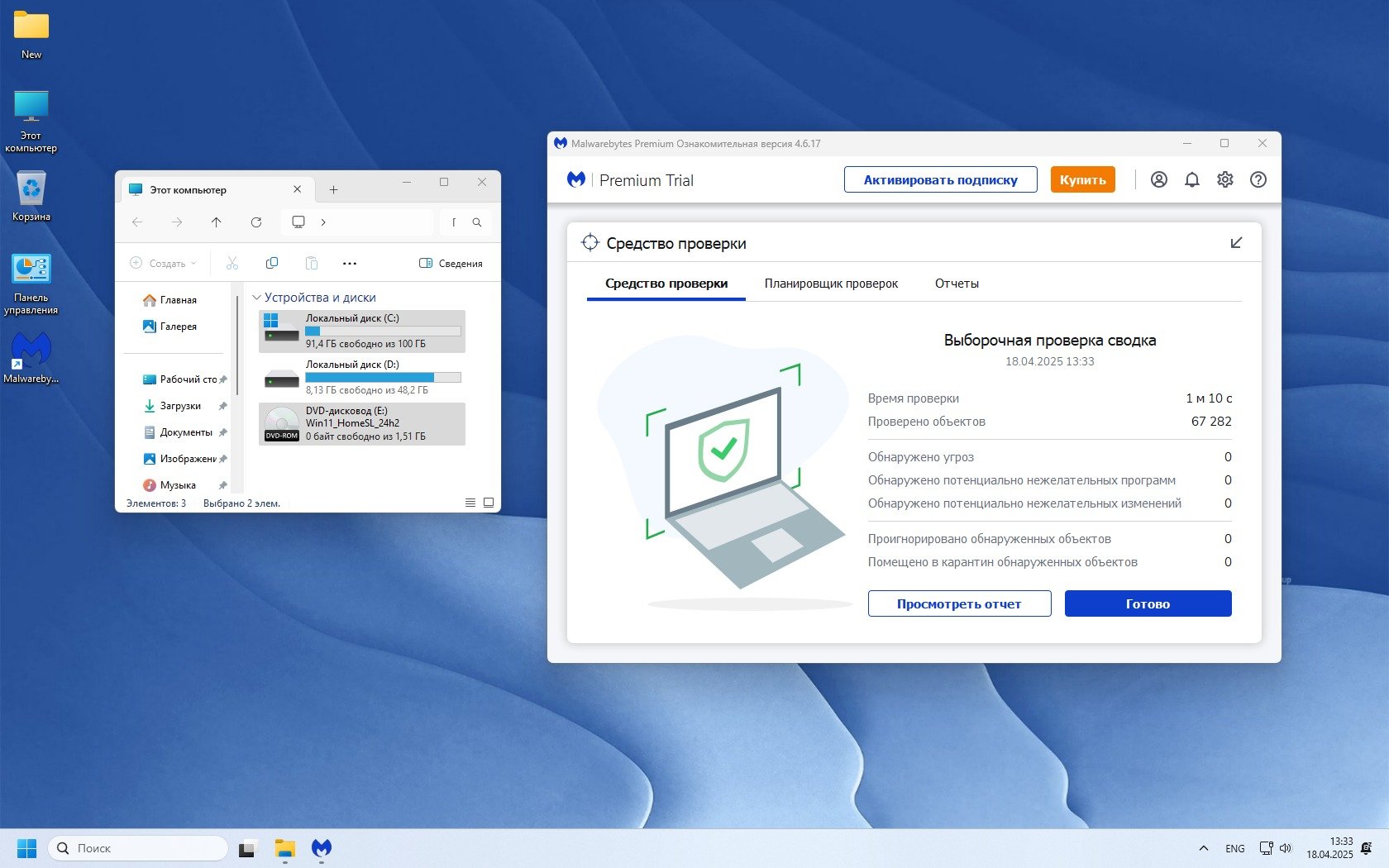Click the ENG language indicator

tap(1235, 848)
